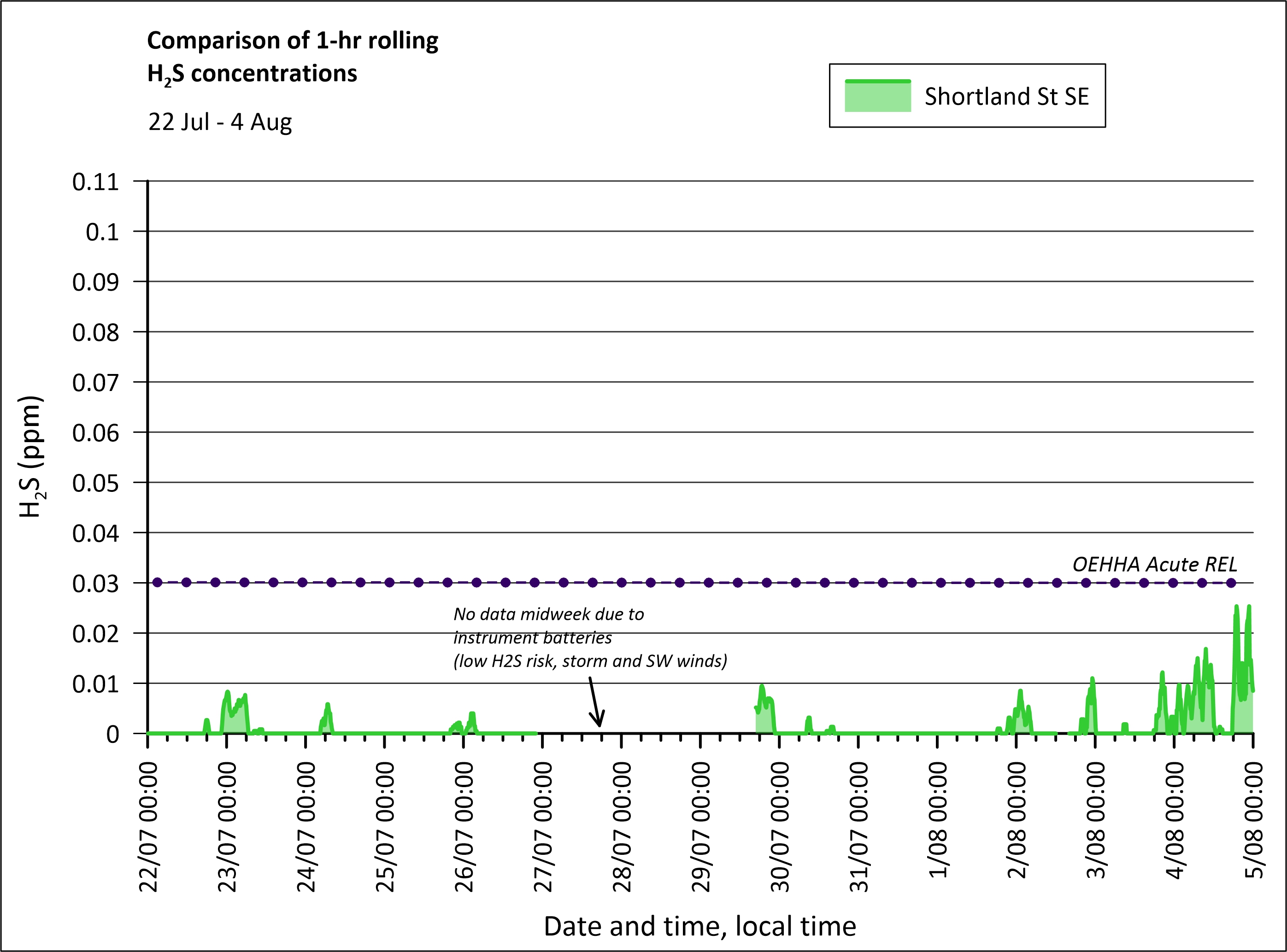Click the 'No data midweek' annotation text
This screenshot has height=952, width=1287.
coord(548,614)
